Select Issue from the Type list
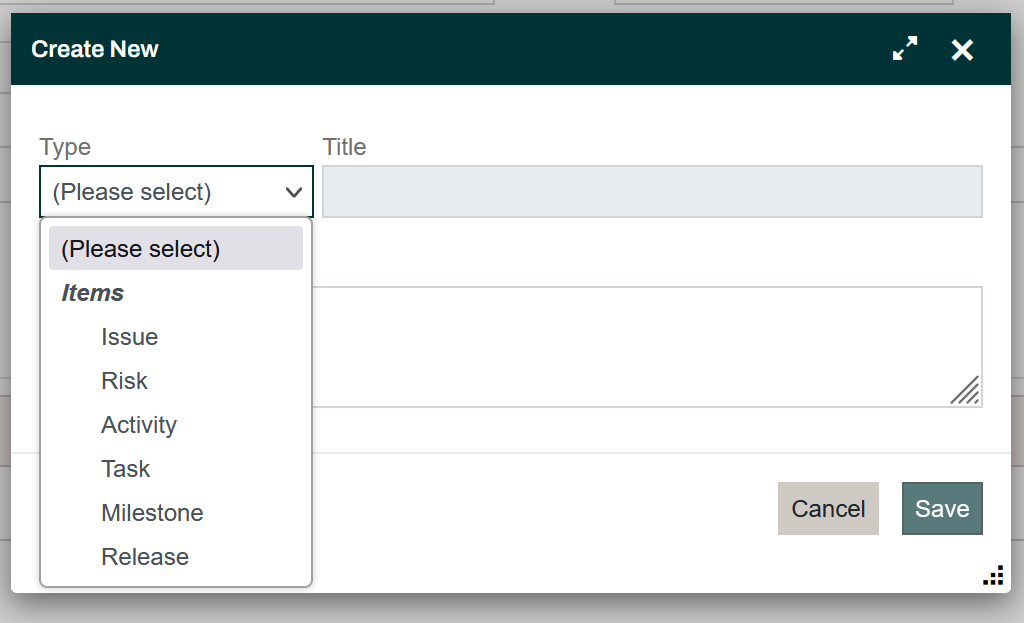 tap(129, 337)
